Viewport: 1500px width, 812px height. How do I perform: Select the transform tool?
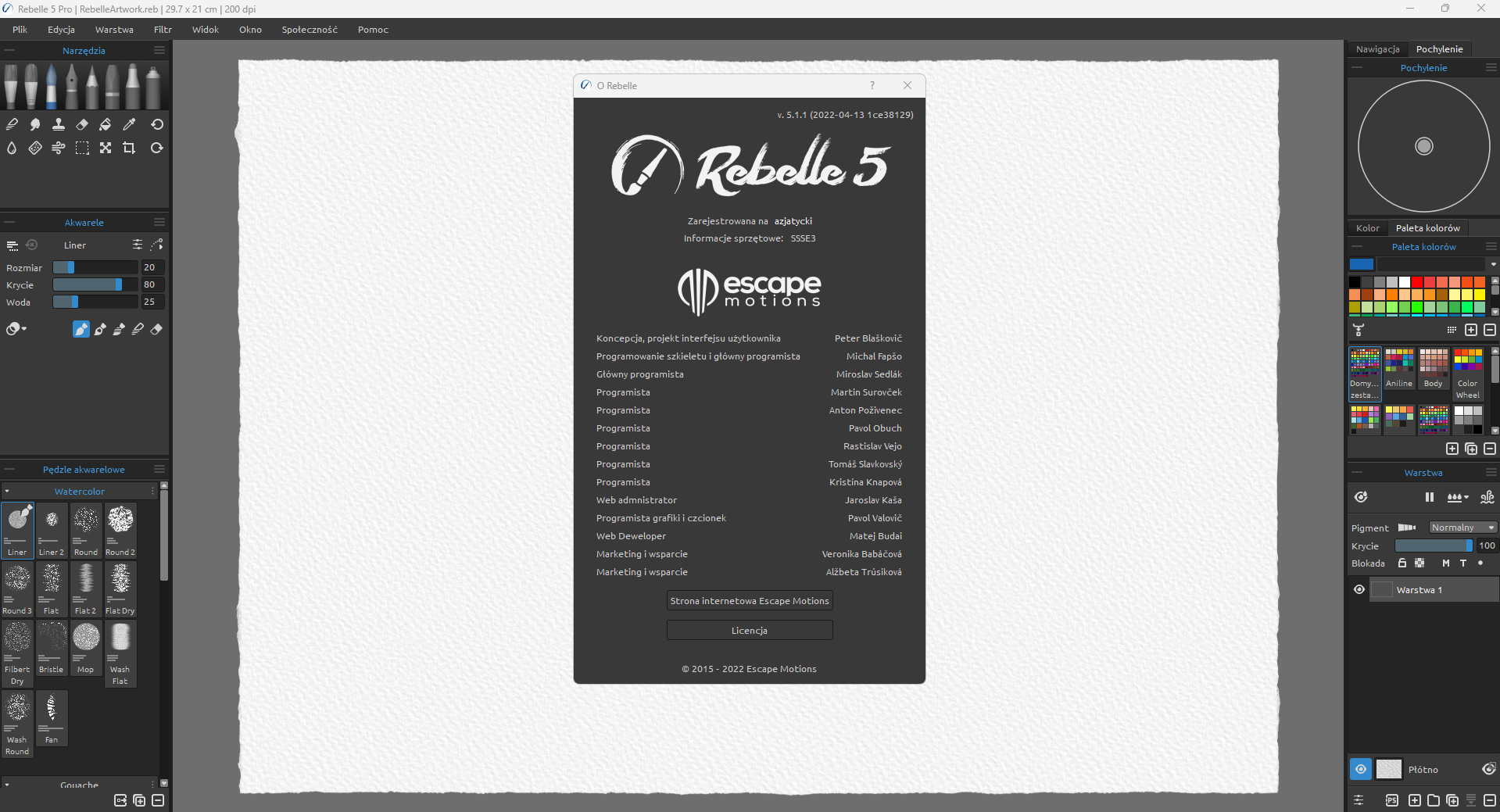click(106, 148)
